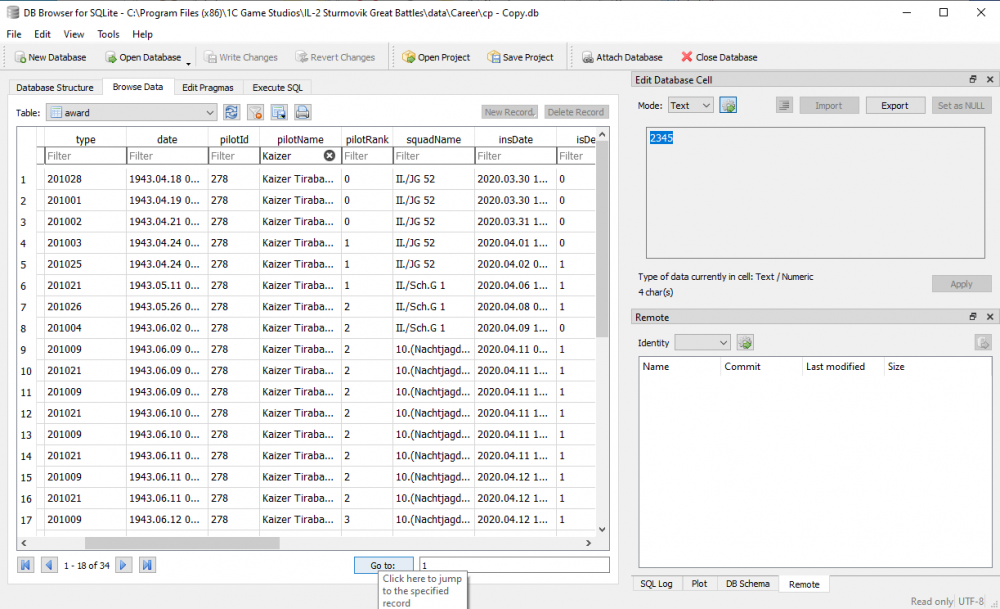Click the Go to: button
Viewport: 1000px width, 609px height.
pos(384,565)
